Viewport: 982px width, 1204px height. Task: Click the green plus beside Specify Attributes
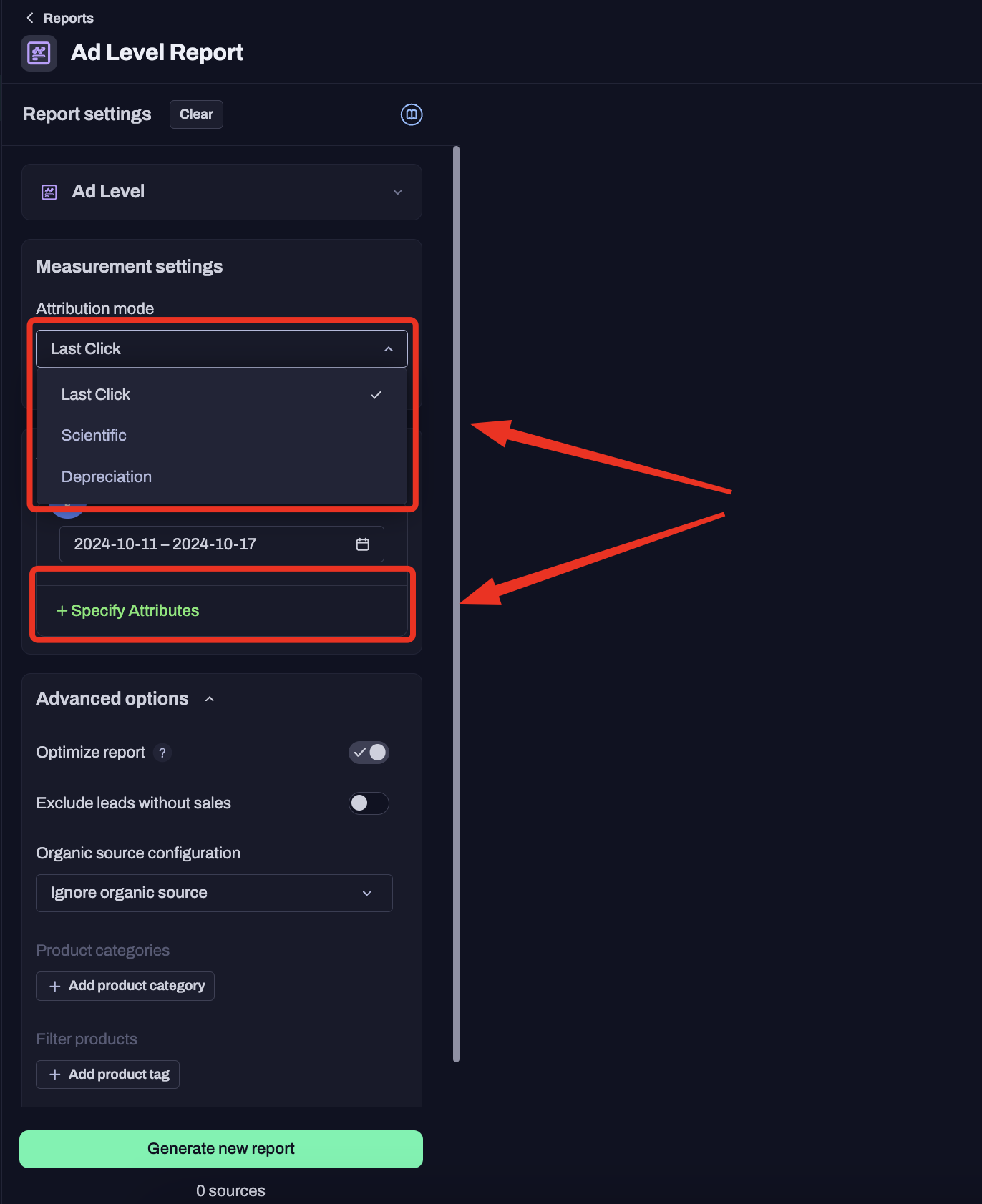62,610
